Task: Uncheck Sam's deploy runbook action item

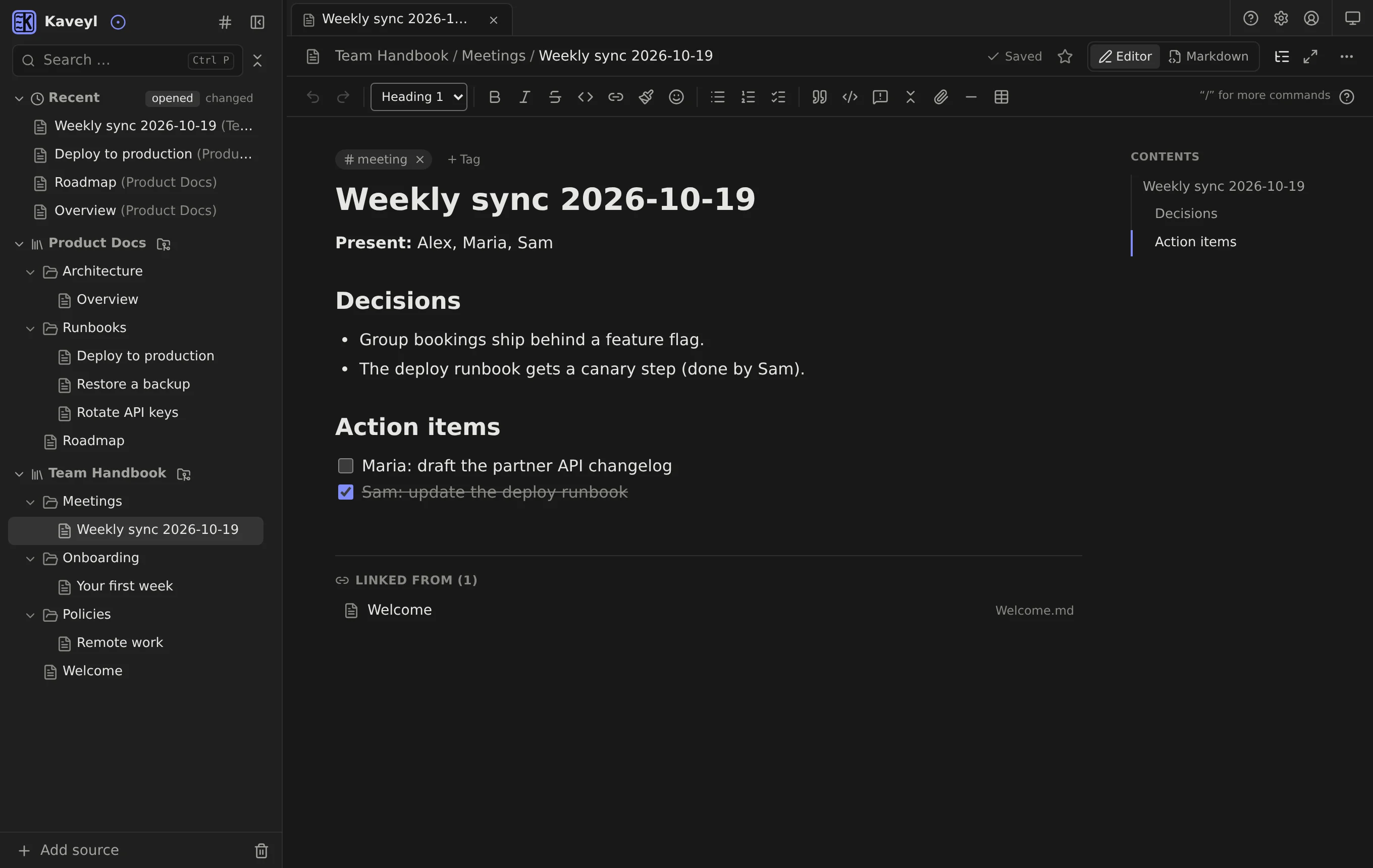Action: click(x=346, y=492)
